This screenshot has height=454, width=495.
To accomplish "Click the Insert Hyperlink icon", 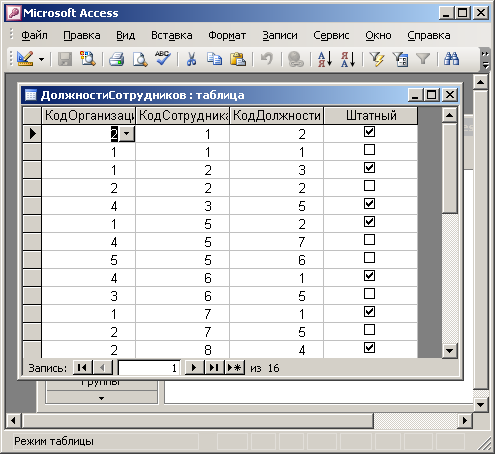I will coord(295,59).
